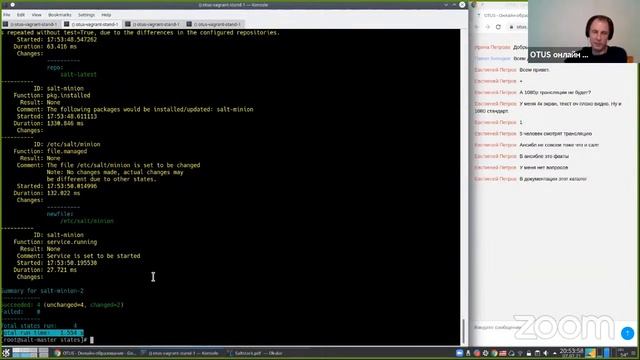640x360 pixels.
Task: Click 'The file /etc/salt/minion is set to be changed'
Action: 123,165
